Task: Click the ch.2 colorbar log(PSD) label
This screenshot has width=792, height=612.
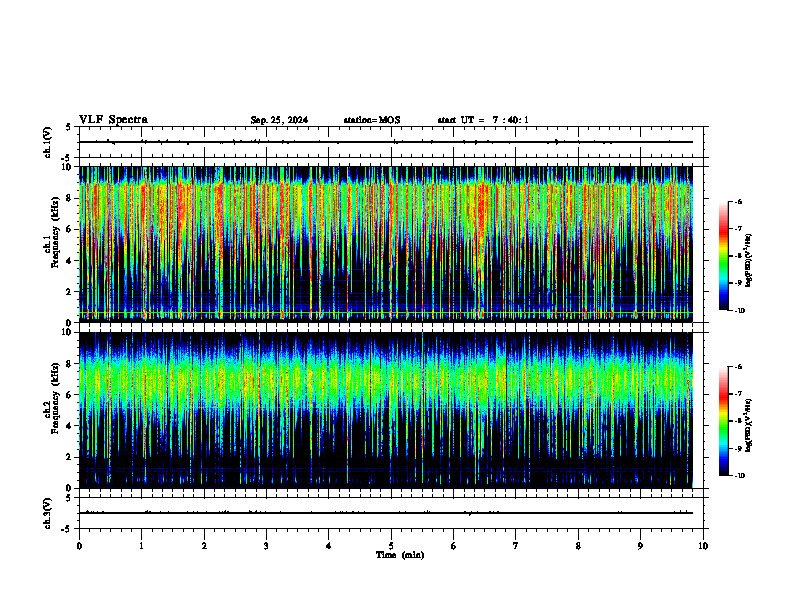Action: pyautogui.click(x=749, y=425)
